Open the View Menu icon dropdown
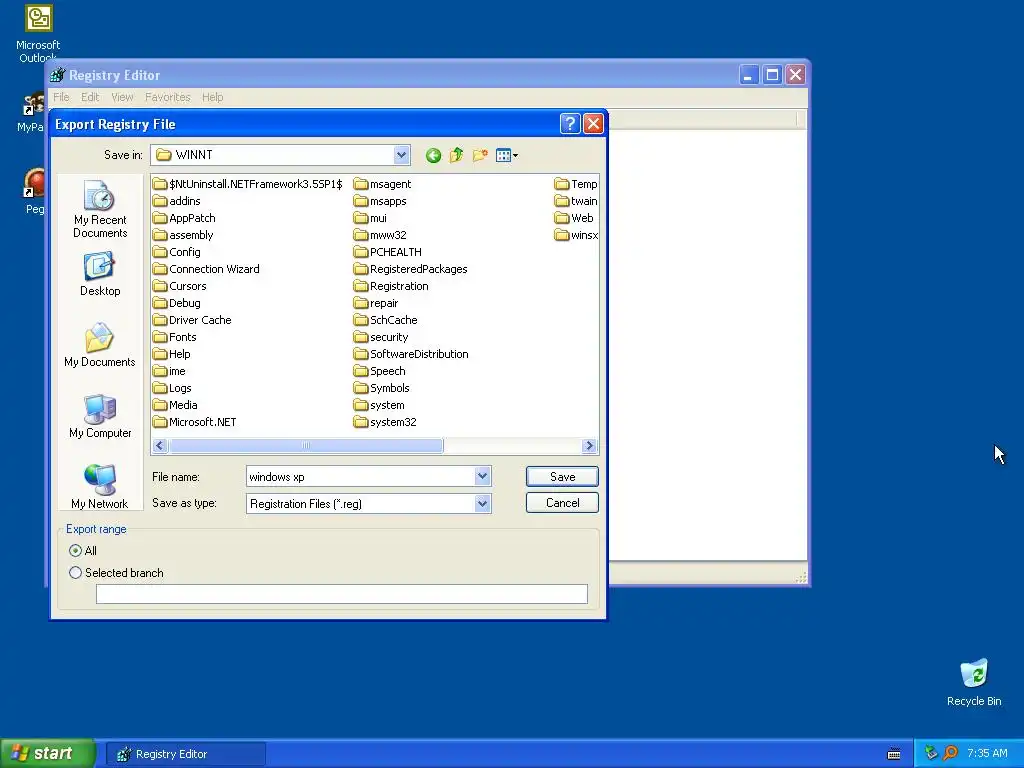This screenshot has width=1024, height=768. [507, 155]
